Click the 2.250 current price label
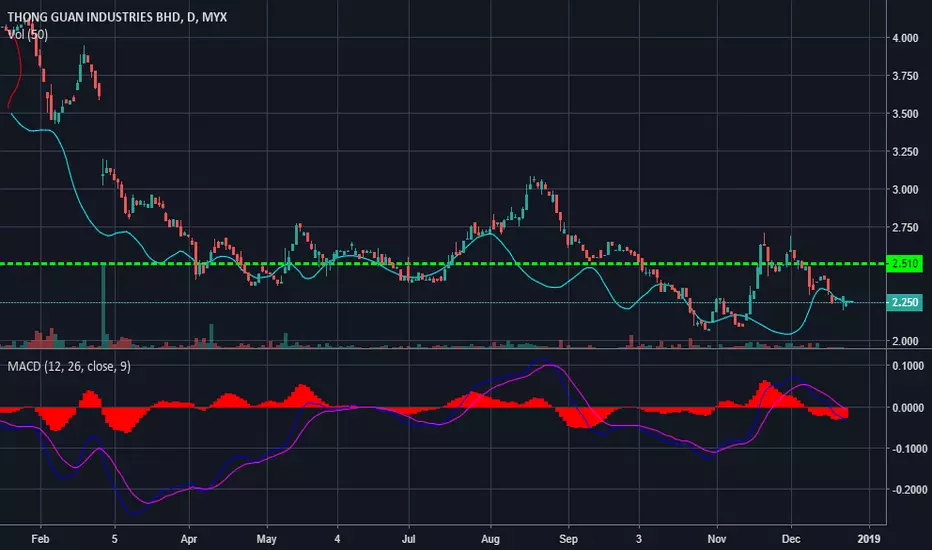 click(905, 302)
